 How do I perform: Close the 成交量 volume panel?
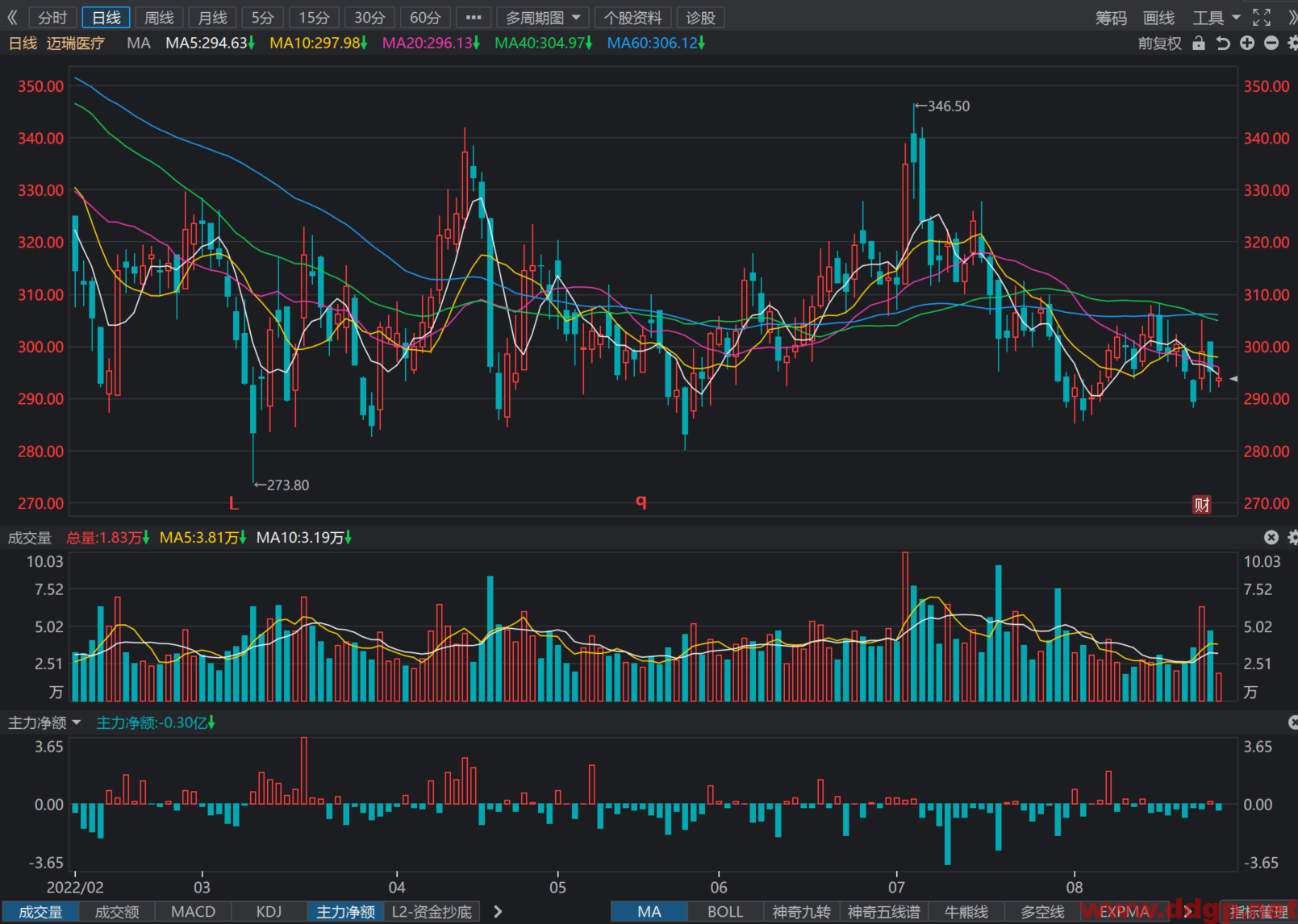(1271, 537)
